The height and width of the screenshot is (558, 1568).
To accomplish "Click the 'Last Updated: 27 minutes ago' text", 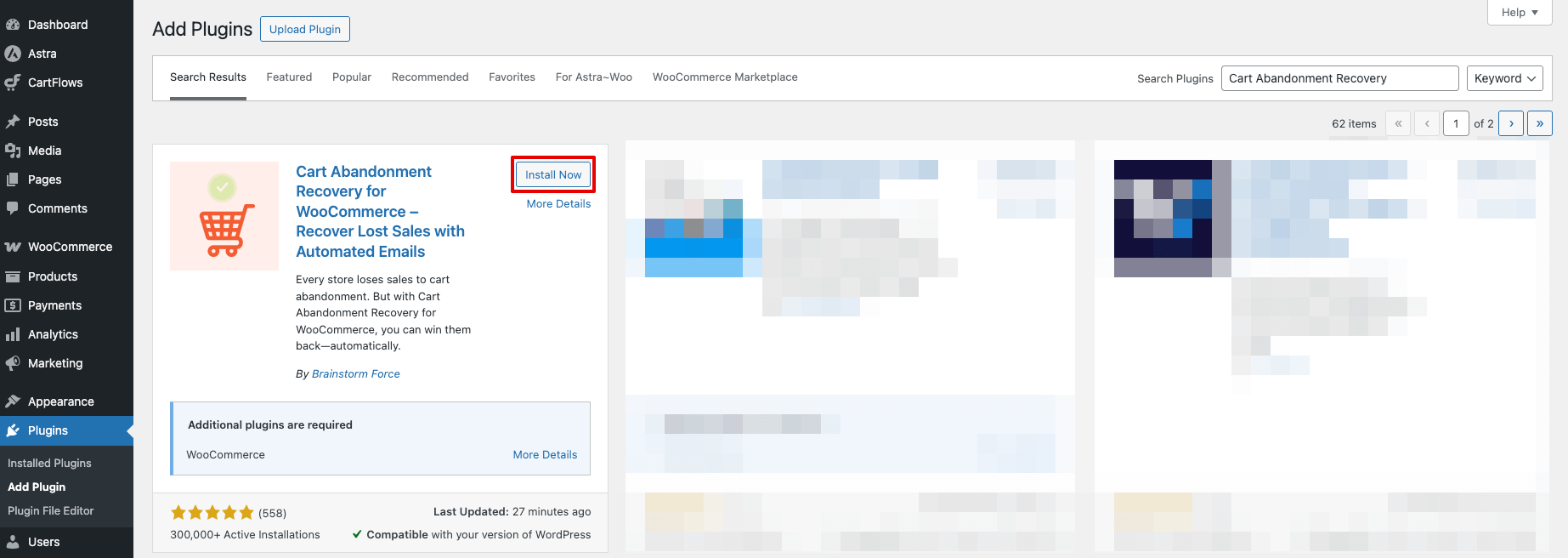I will (x=512, y=511).
